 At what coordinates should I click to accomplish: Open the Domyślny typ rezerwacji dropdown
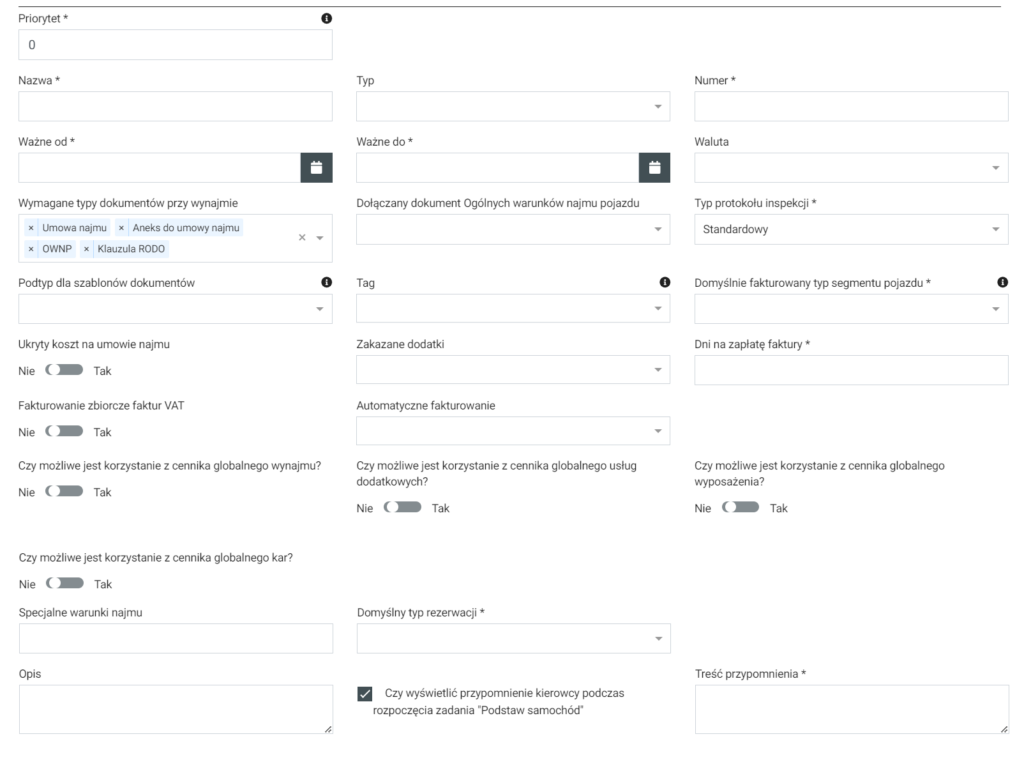click(x=513, y=638)
